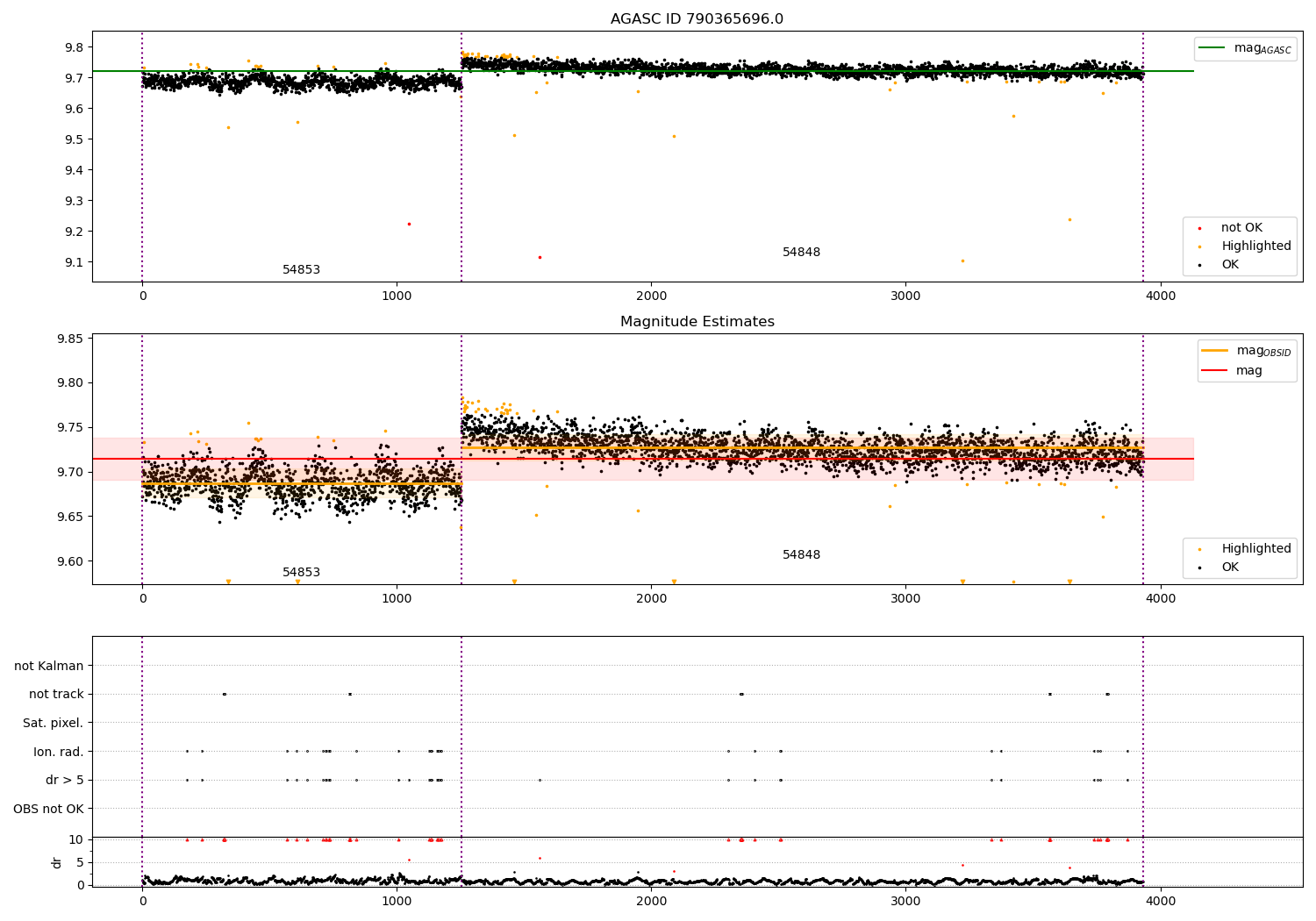Click the orange highlighted point at 9.1 in top plot

pos(962,261)
